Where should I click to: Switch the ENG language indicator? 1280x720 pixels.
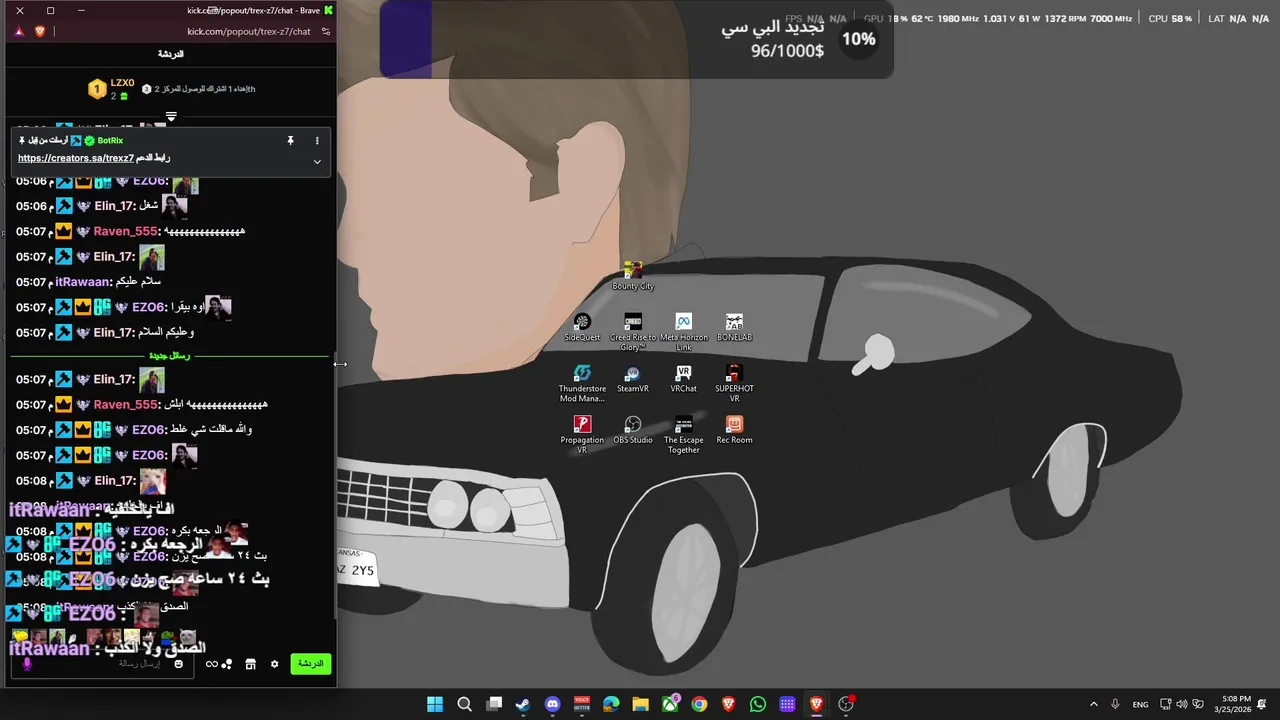point(1140,704)
